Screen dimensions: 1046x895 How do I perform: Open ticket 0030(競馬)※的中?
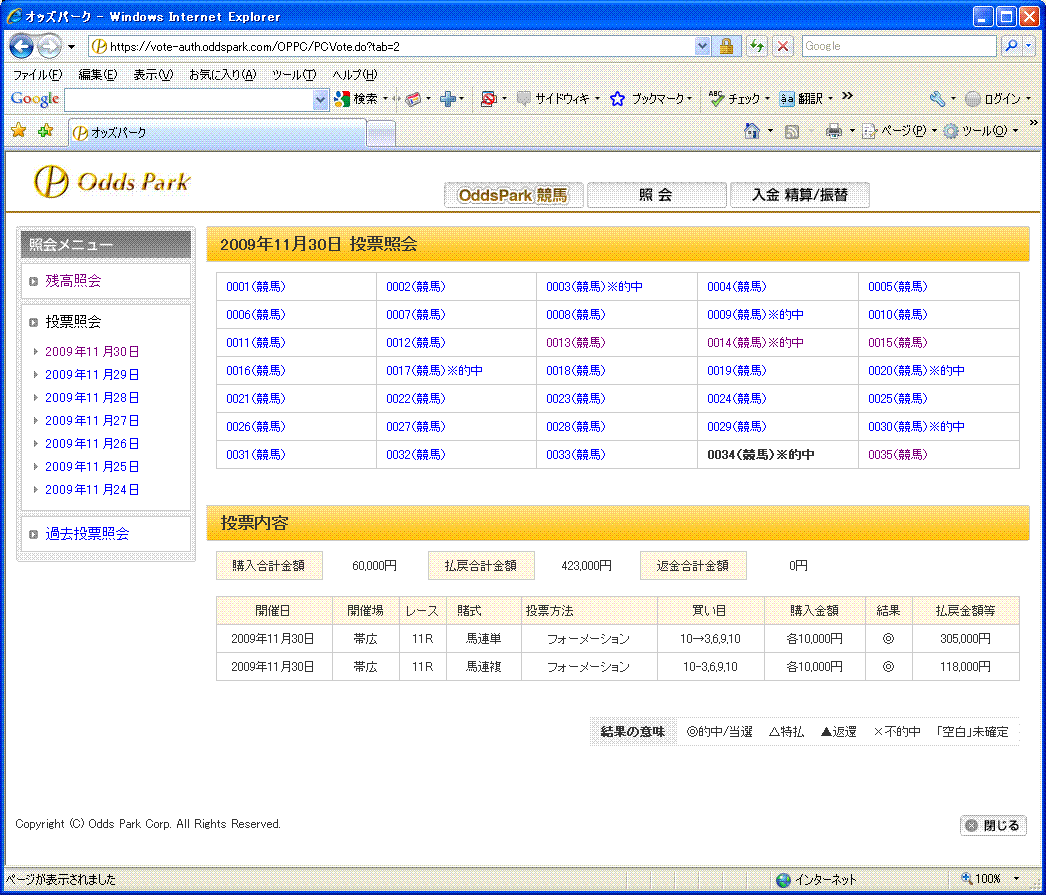(916, 427)
